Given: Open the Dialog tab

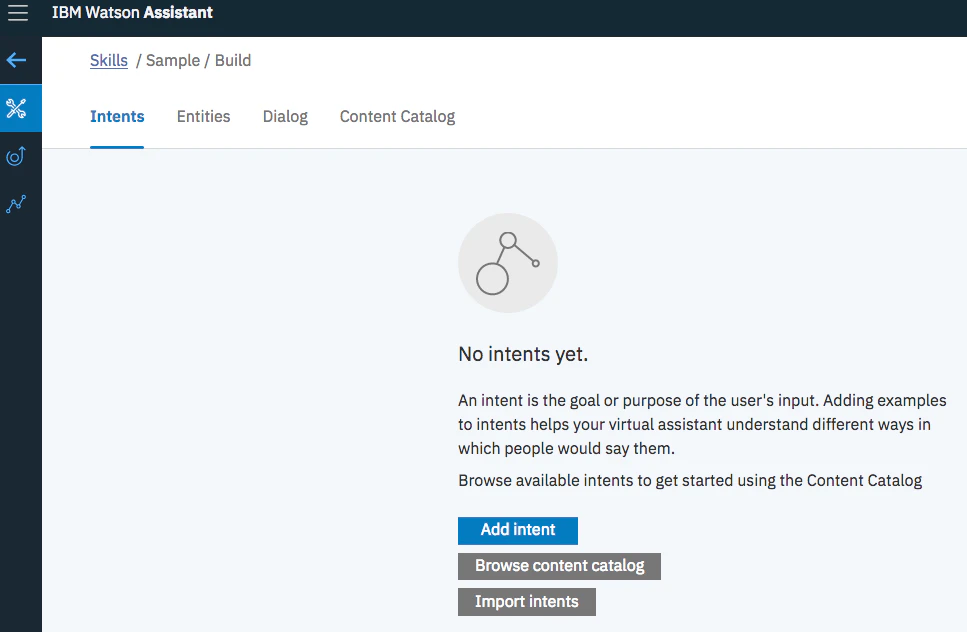Looking at the screenshot, I should point(285,117).
